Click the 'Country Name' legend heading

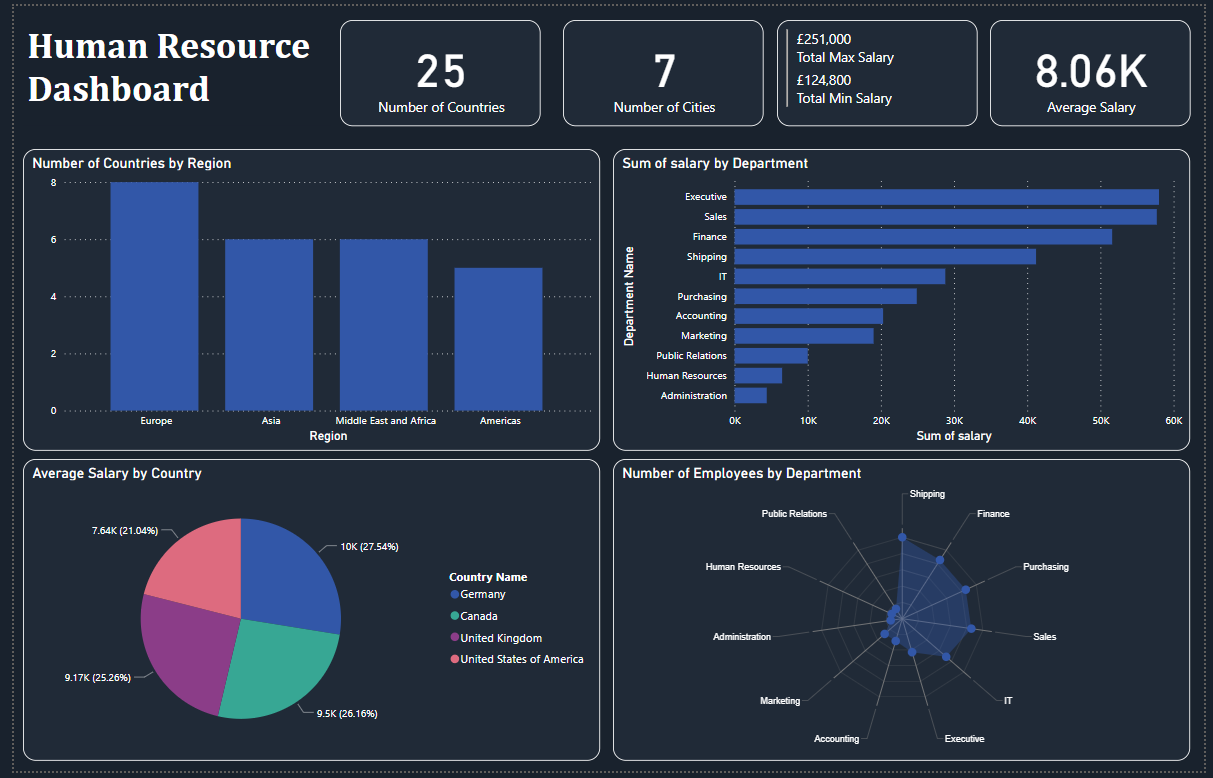pyautogui.click(x=488, y=577)
